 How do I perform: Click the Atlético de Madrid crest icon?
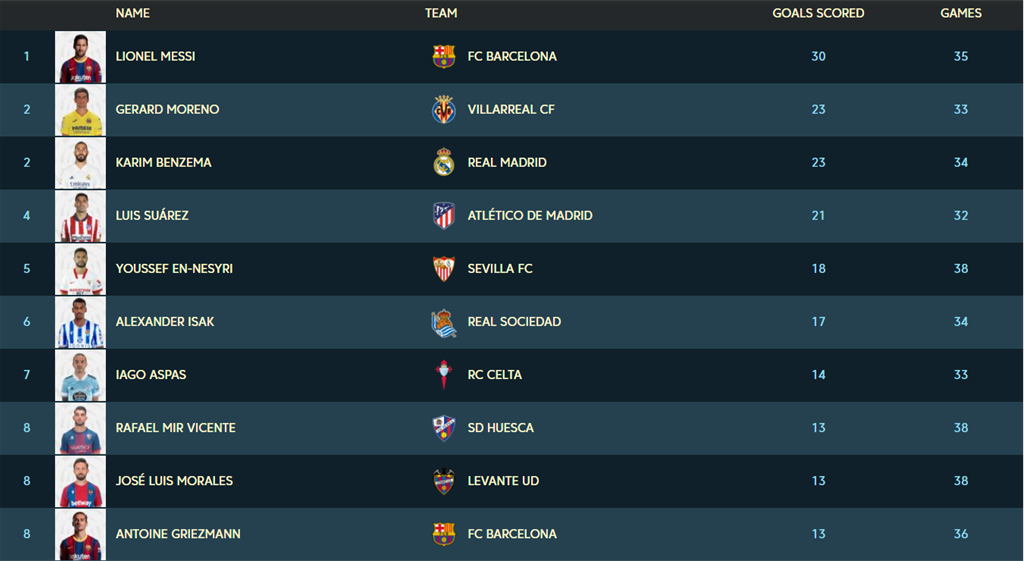443,216
